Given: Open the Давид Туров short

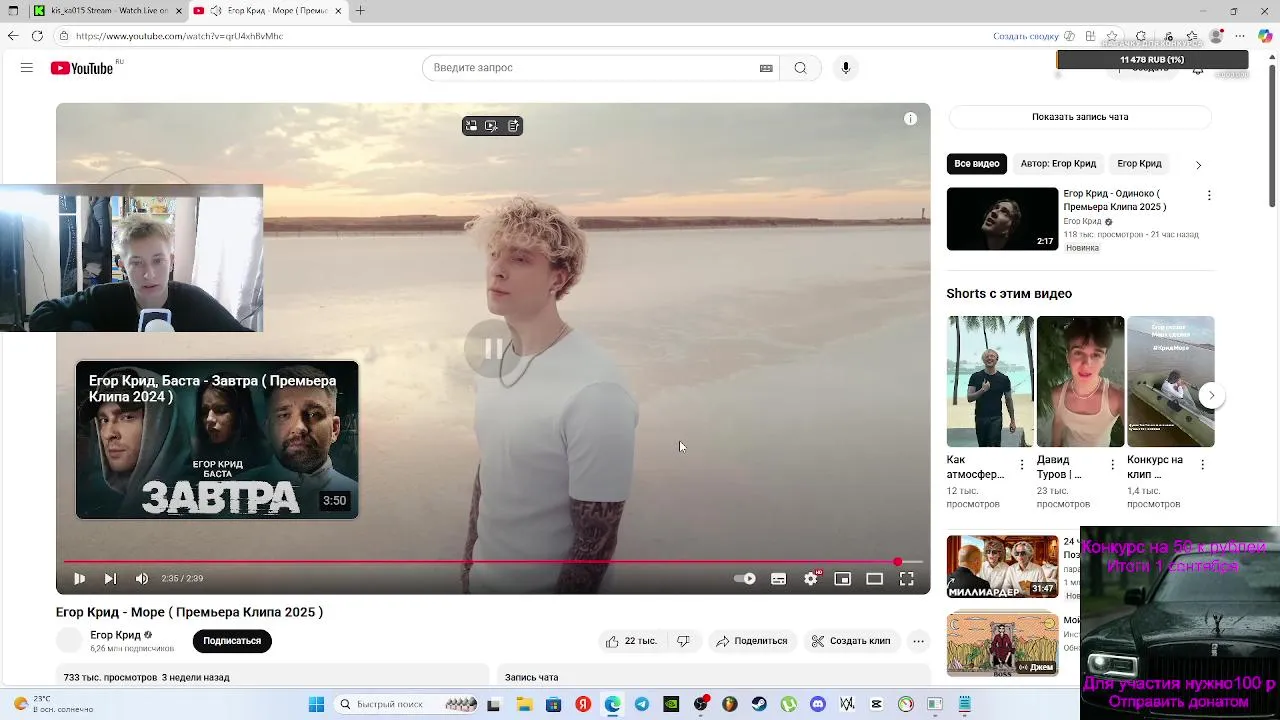Looking at the screenshot, I should (1080, 382).
